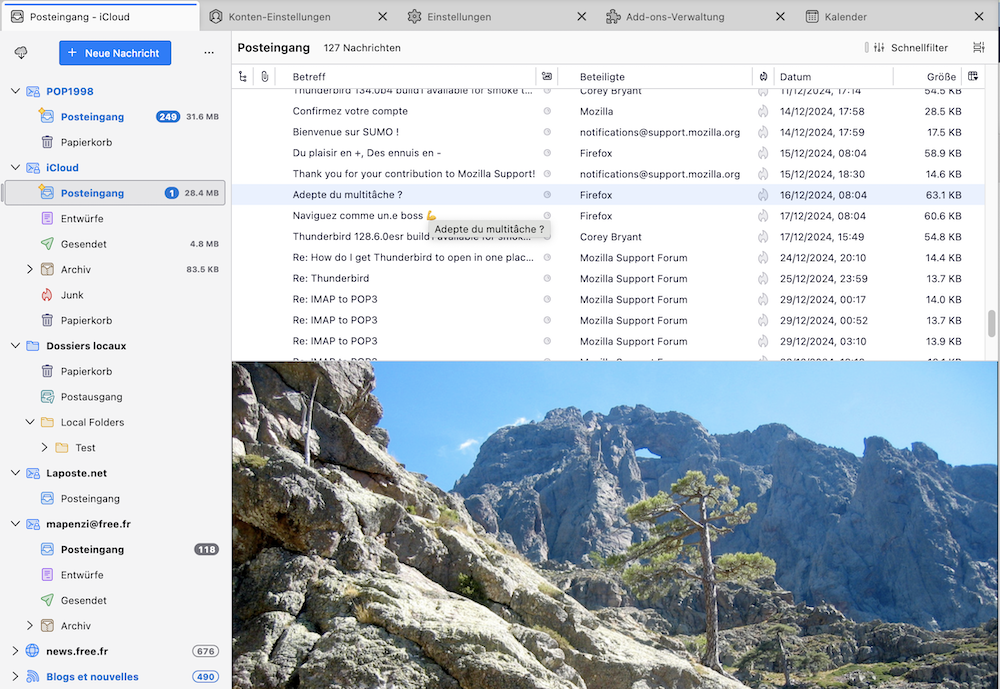Click the Neue Nachricht button
The image size is (1000, 689).
115,53
